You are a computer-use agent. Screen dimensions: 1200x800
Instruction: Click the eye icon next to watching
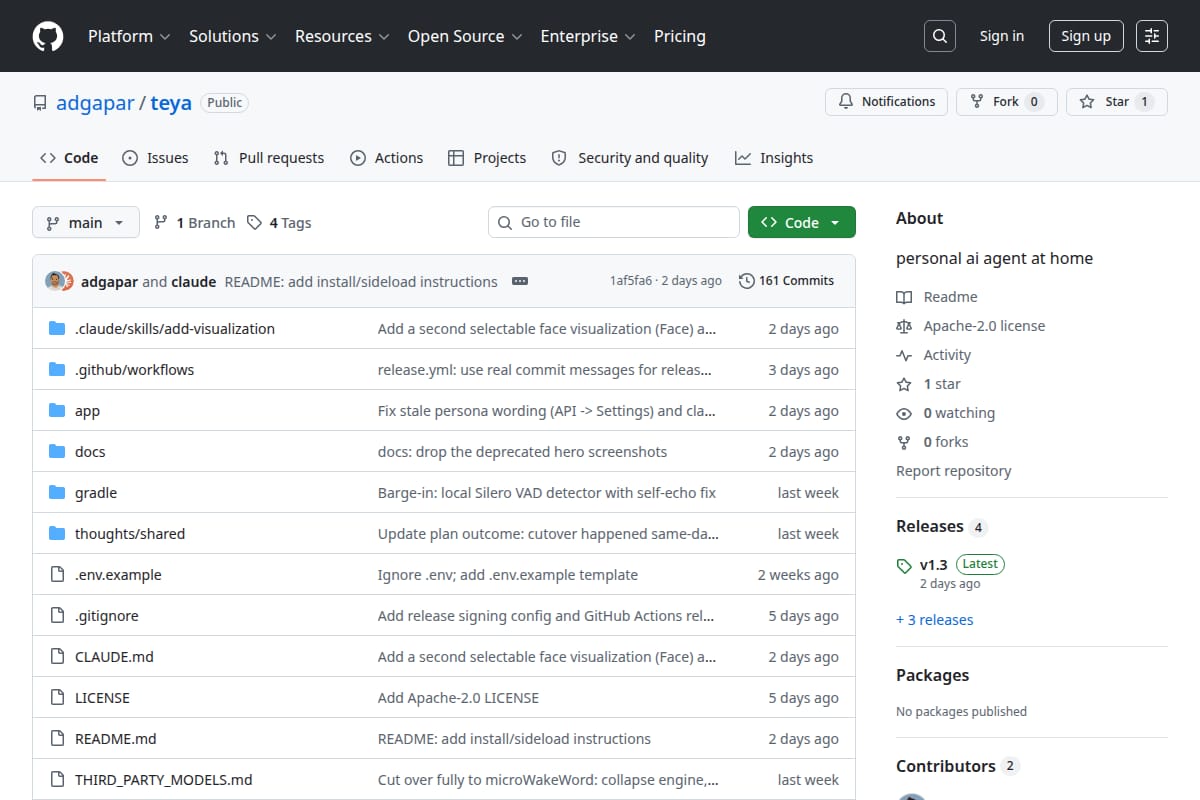904,413
